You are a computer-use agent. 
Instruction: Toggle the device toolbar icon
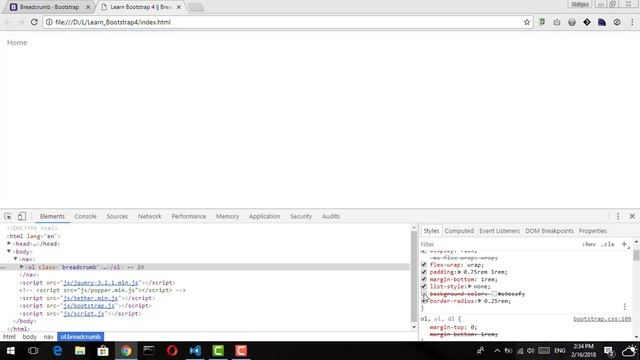[22, 216]
